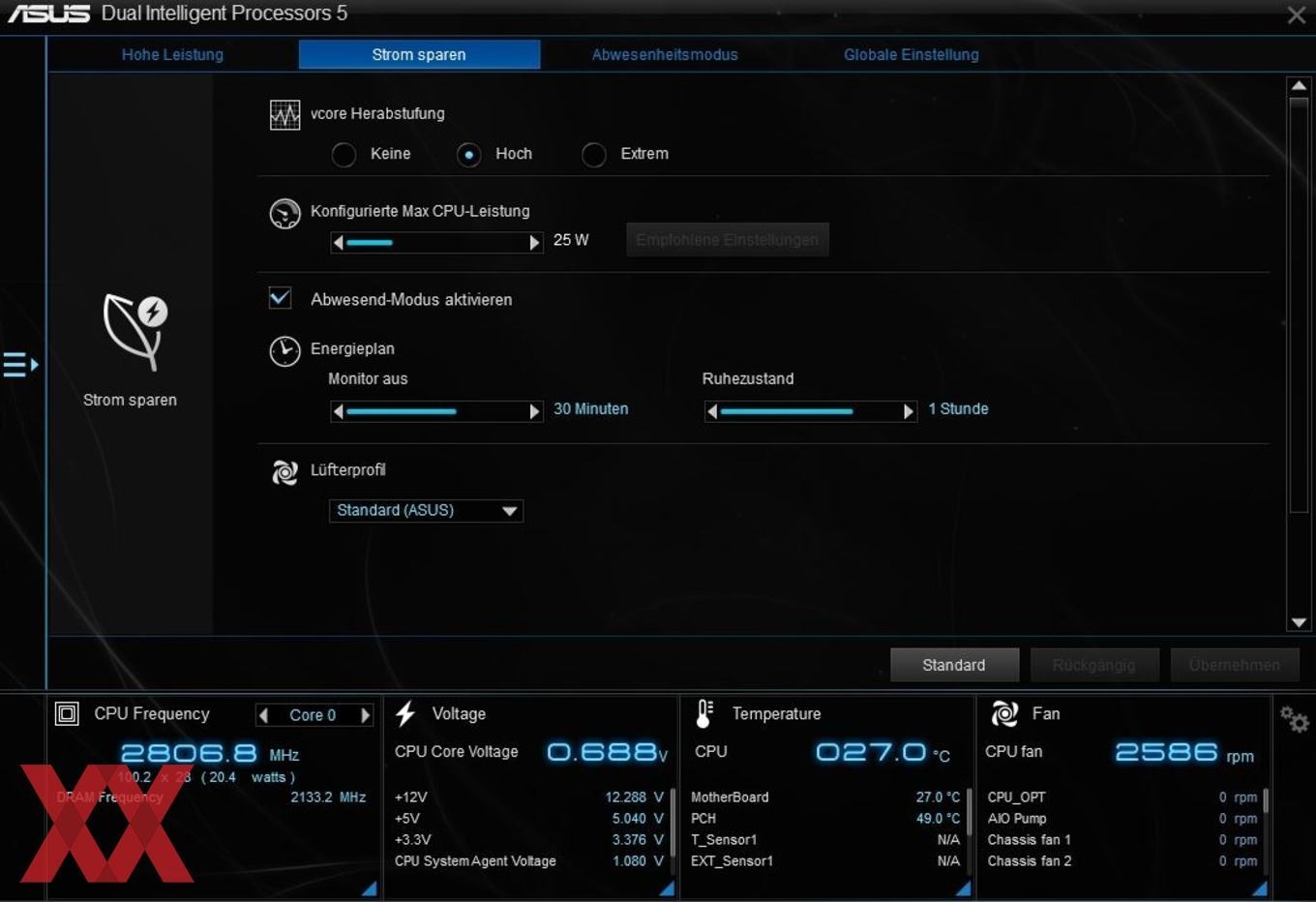The image size is (1316, 902).
Task: Select next core with right arrow
Action: (x=365, y=715)
